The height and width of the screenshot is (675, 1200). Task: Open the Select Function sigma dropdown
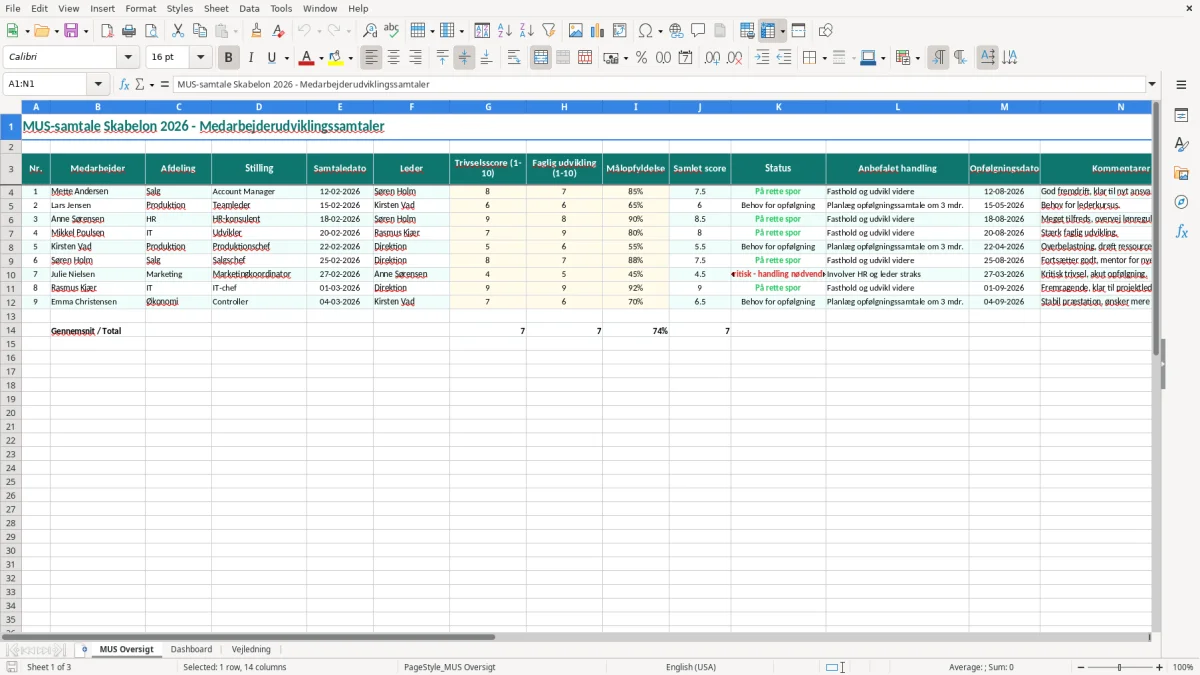pyautogui.click(x=151, y=84)
